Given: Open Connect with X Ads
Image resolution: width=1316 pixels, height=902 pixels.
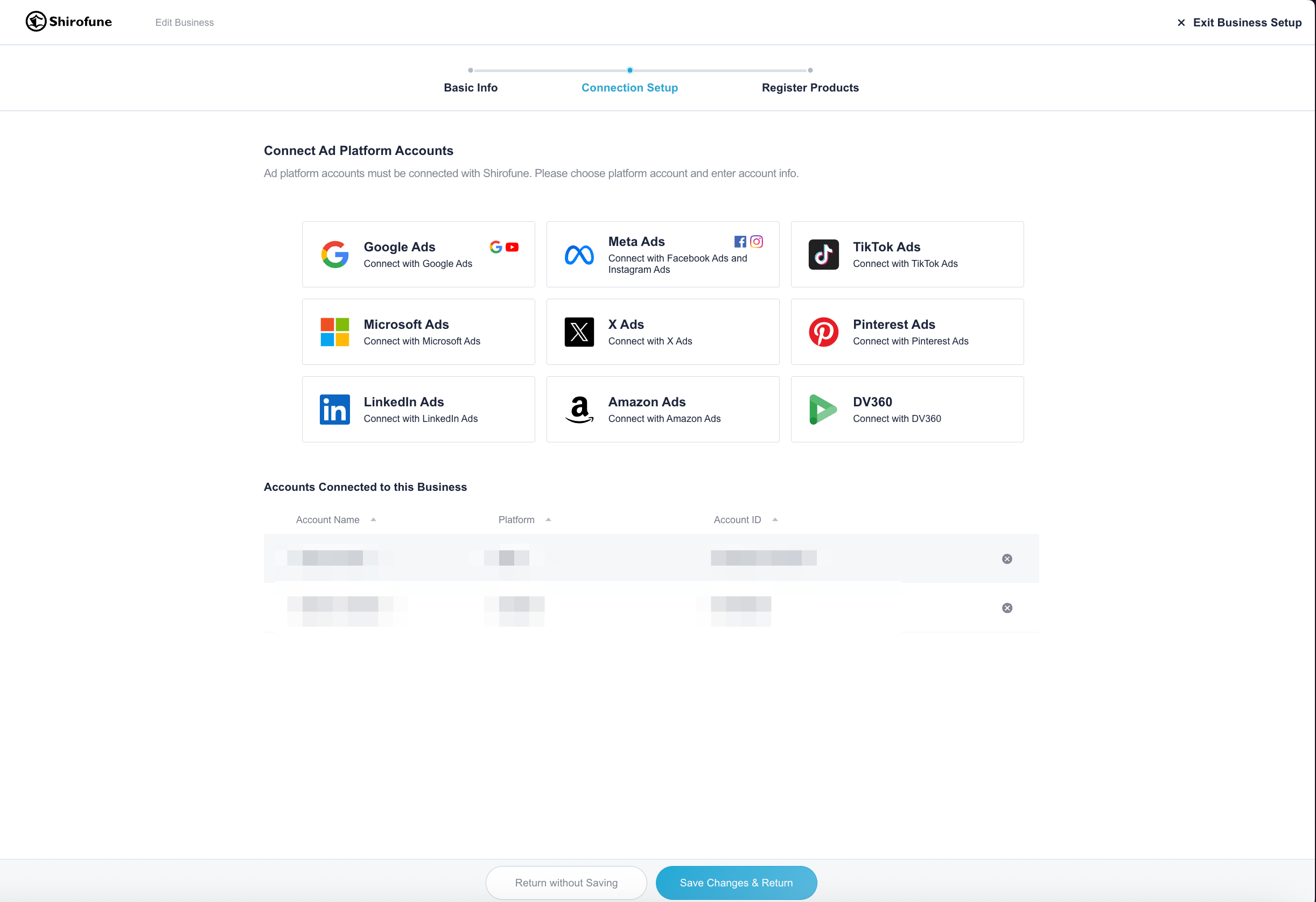Looking at the screenshot, I should 650,341.
